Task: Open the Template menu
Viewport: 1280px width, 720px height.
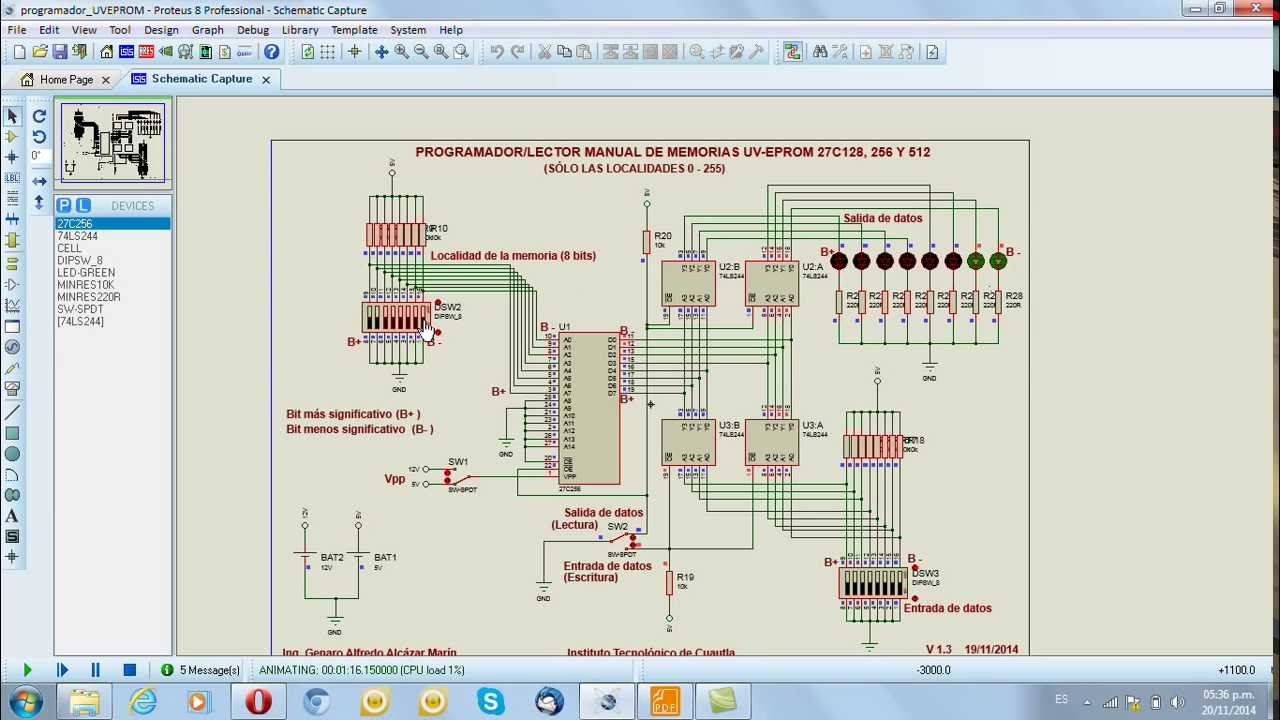Action: pyautogui.click(x=354, y=30)
